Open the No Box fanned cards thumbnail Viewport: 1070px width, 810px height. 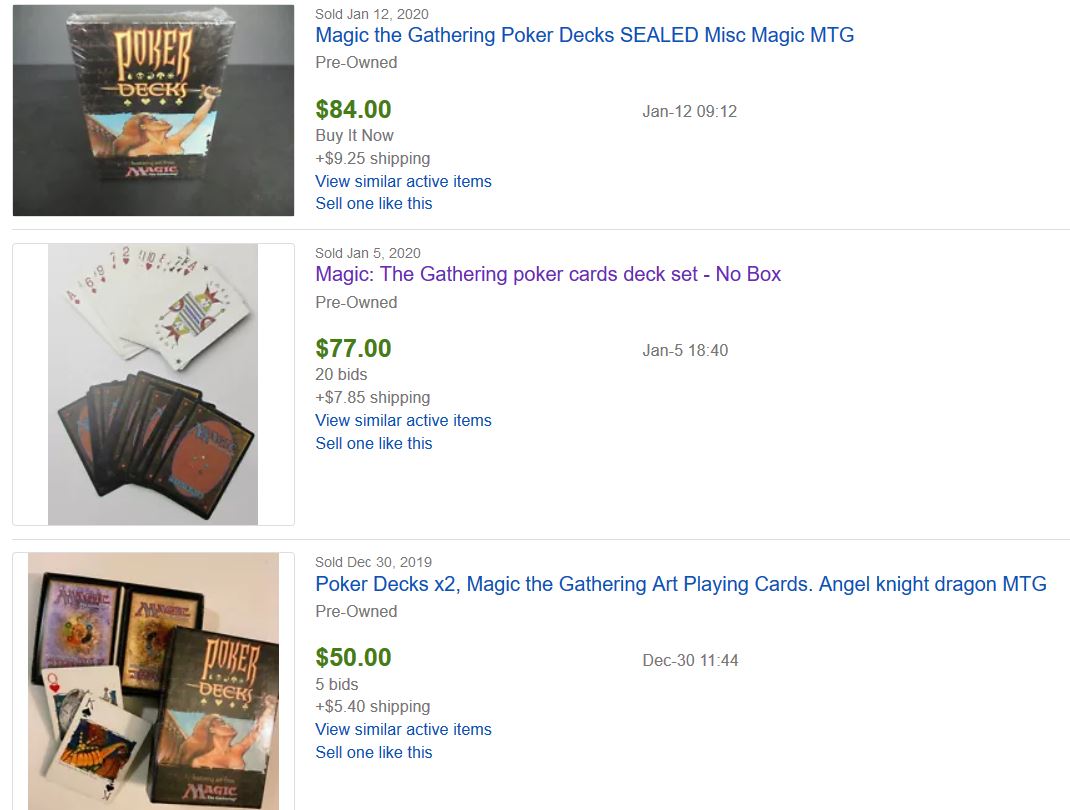(153, 384)
